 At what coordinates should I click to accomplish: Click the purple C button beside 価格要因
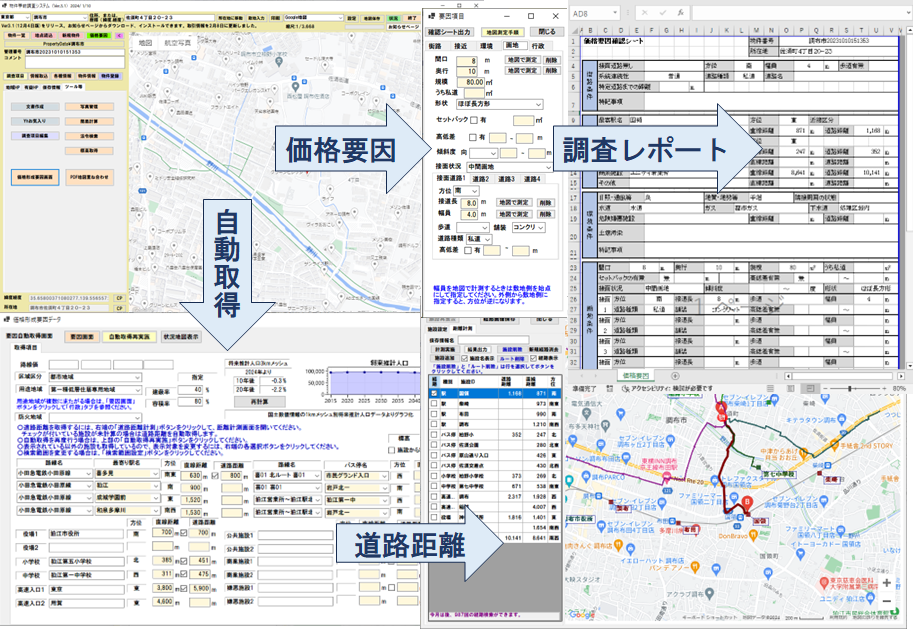[x=118, y=35]
